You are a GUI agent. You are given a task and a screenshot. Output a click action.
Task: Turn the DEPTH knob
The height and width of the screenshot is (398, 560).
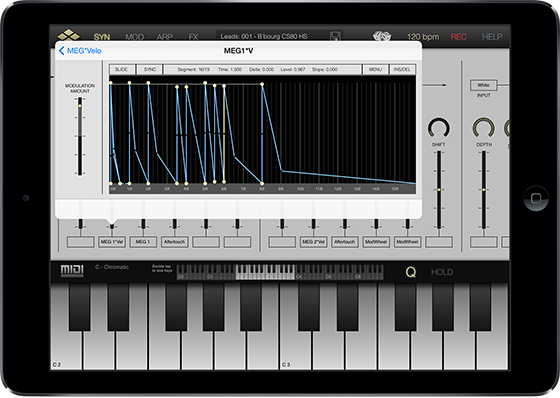(484, 128)
